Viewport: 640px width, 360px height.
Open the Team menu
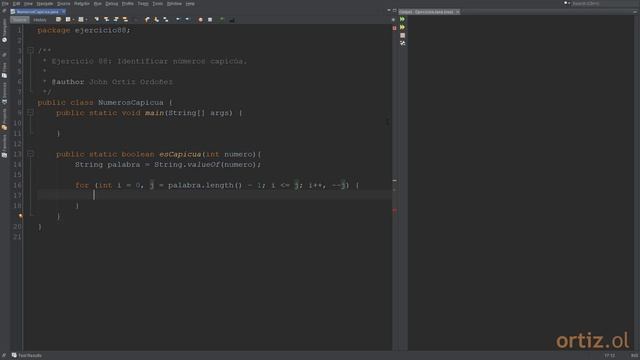143,4
